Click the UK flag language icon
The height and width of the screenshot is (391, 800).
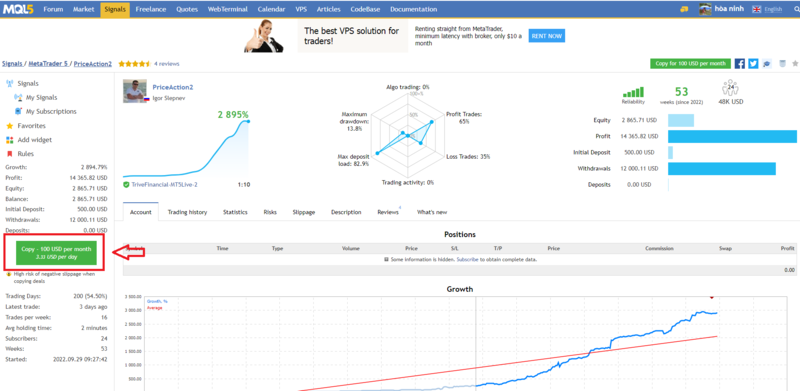757,9
